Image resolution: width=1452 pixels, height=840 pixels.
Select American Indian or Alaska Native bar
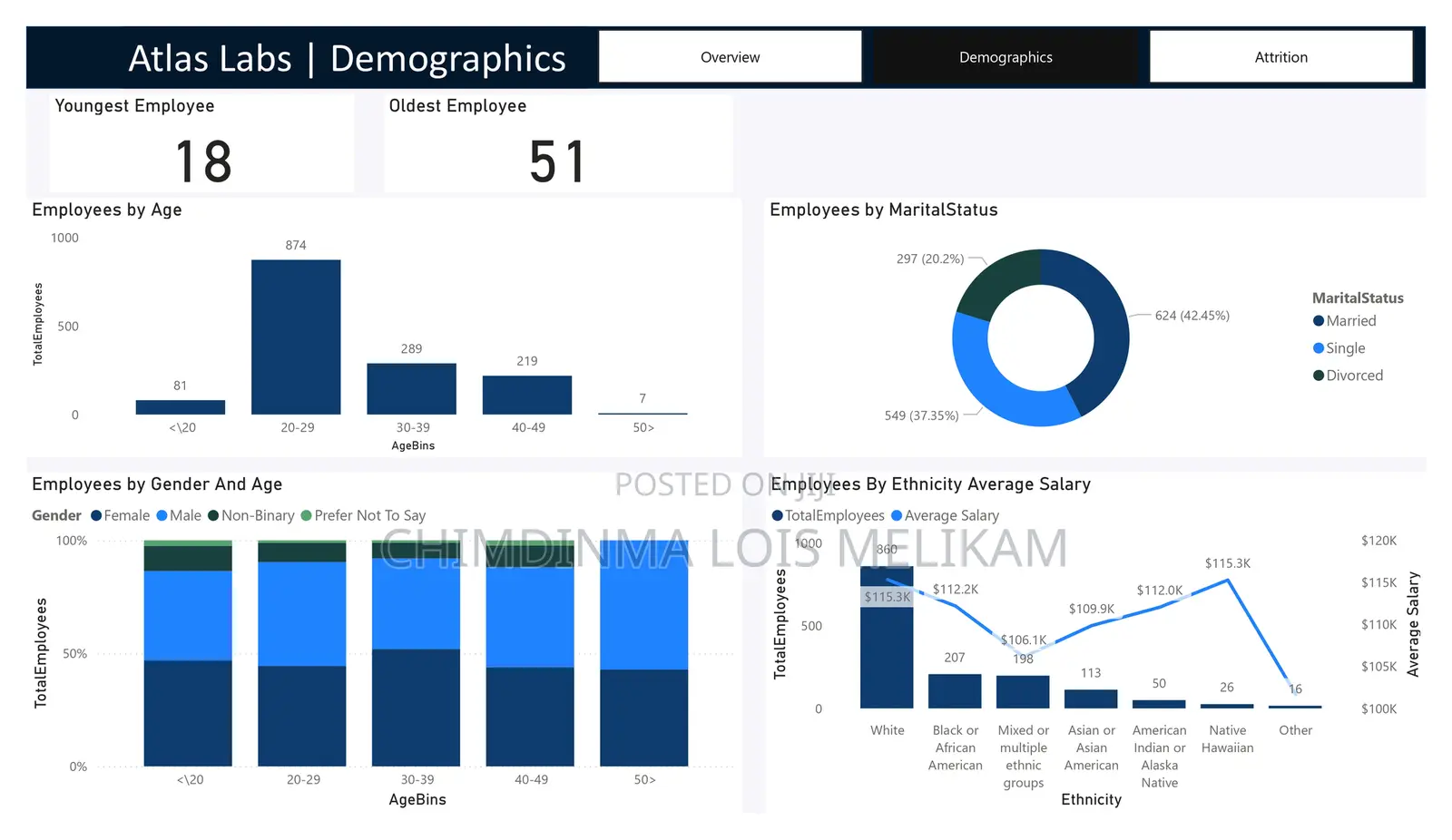pyautogui.click(x=1159, y=704)
